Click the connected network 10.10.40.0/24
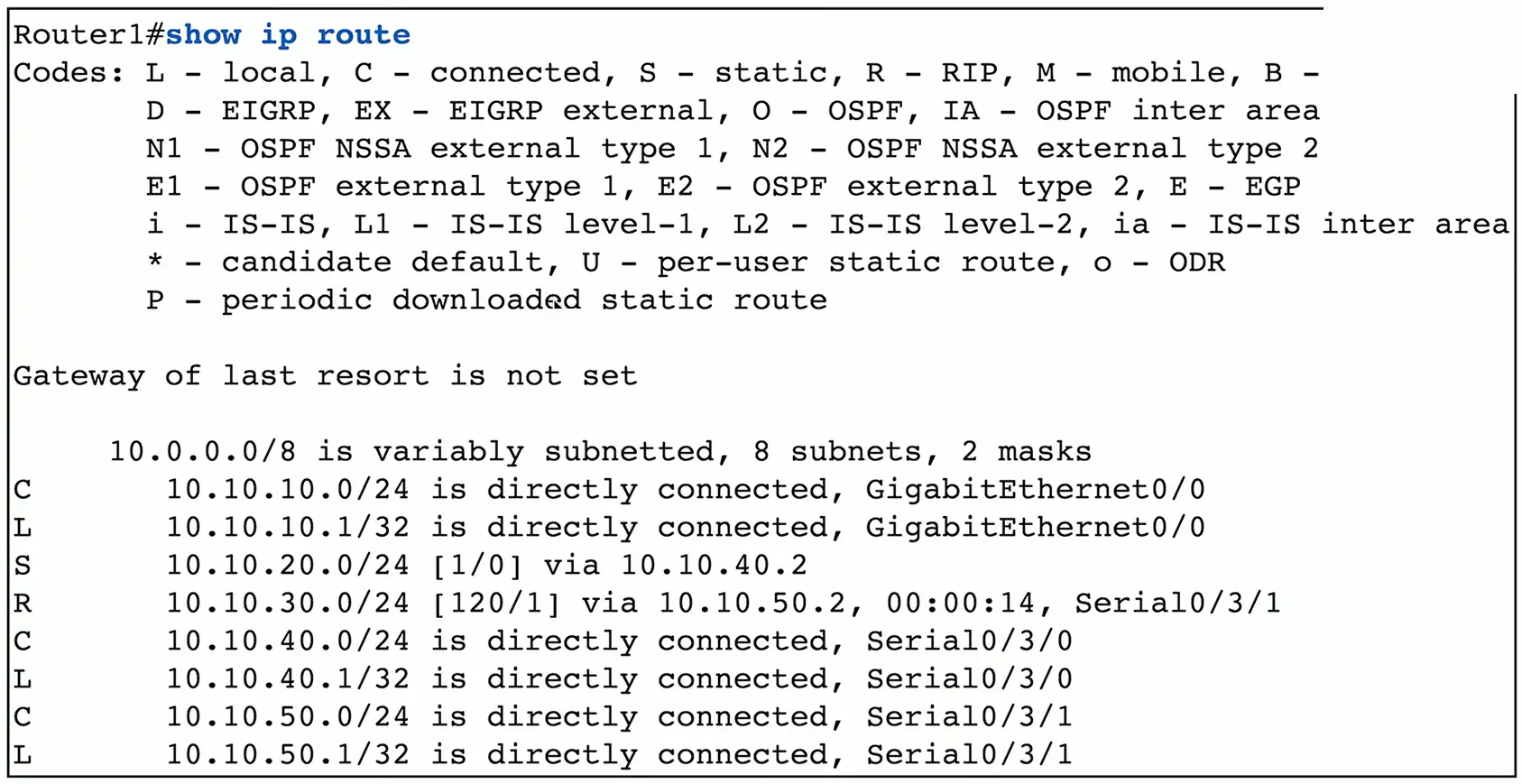 [x=287, y=641]
